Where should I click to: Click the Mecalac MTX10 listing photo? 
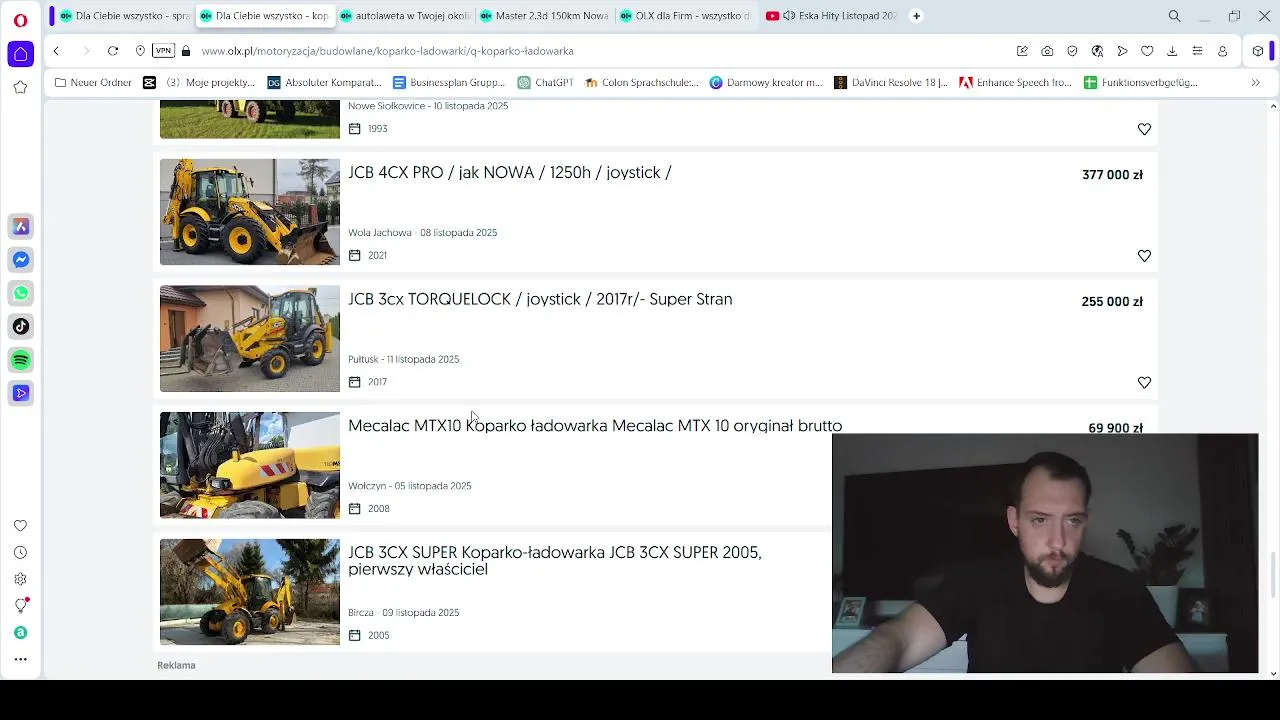(250, 465)
